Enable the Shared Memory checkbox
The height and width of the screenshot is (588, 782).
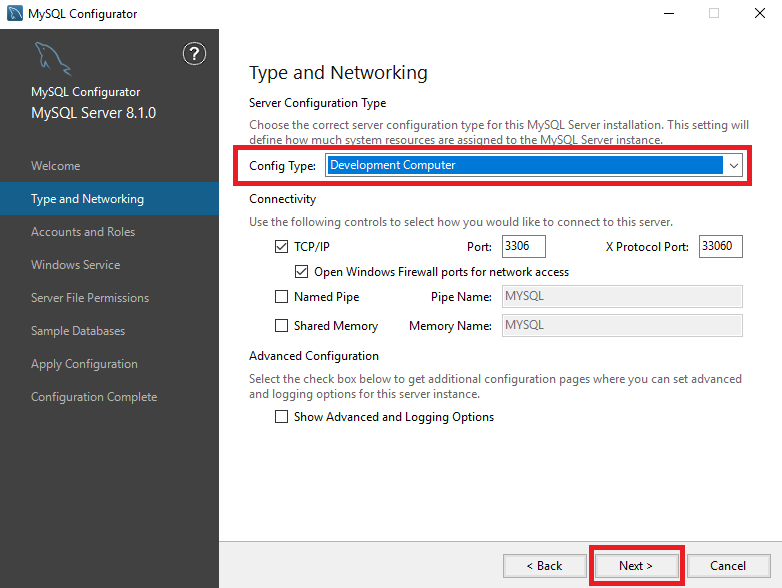click(281, 326)
